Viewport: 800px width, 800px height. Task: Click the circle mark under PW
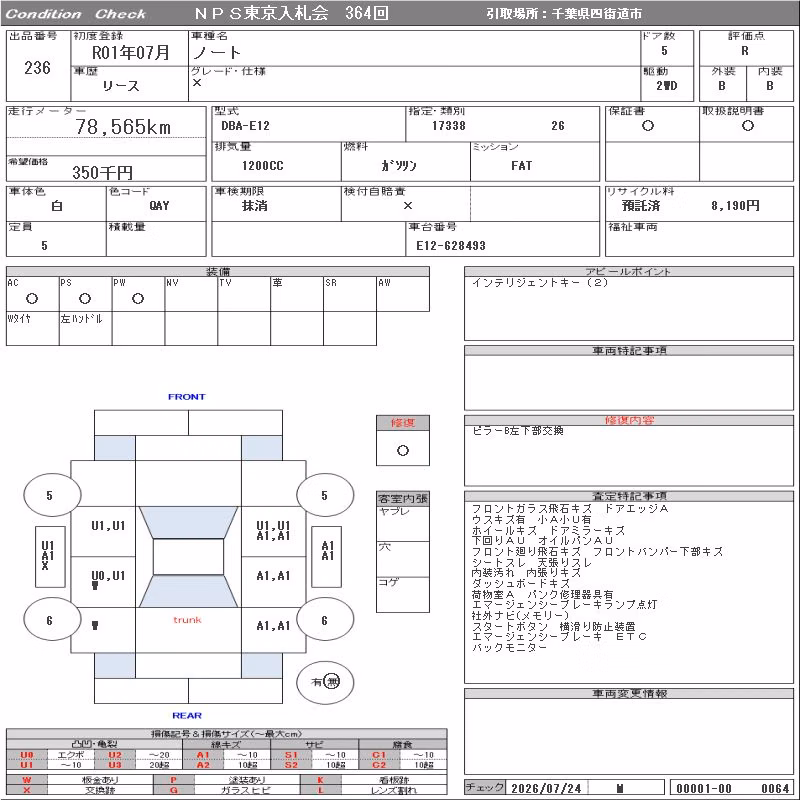138,298
